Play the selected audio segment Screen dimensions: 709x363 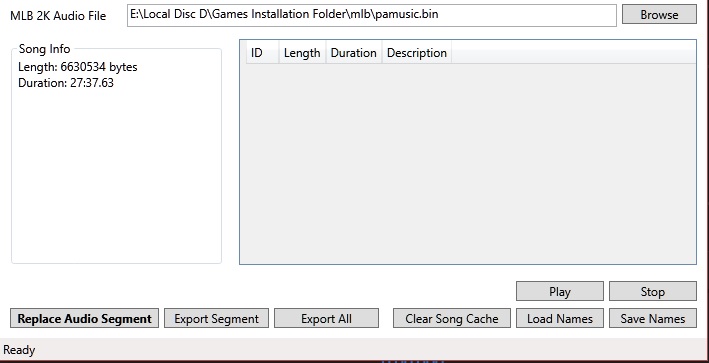pos(560,292)
